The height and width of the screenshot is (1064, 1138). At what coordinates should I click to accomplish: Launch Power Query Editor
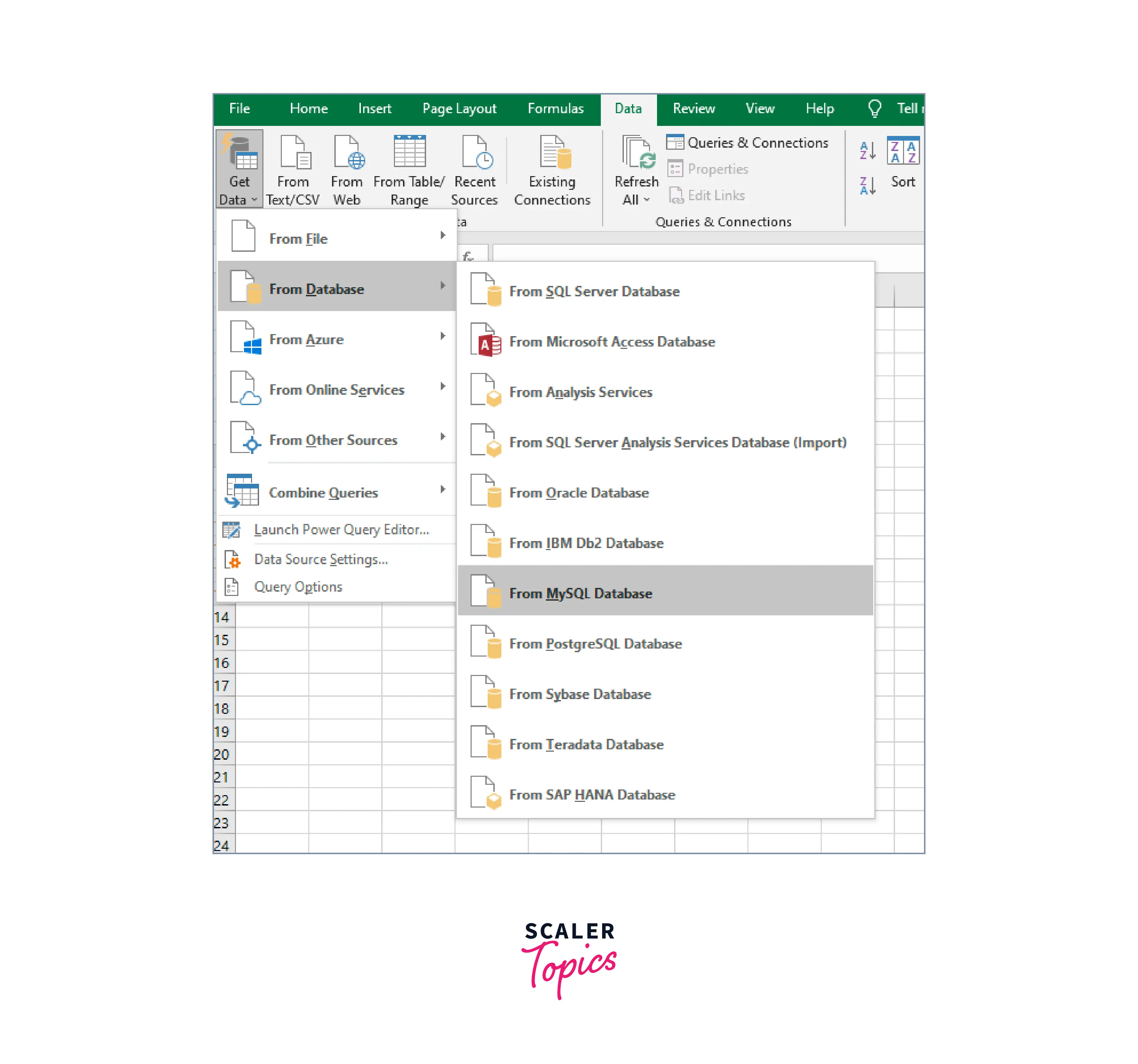point(341,529)
